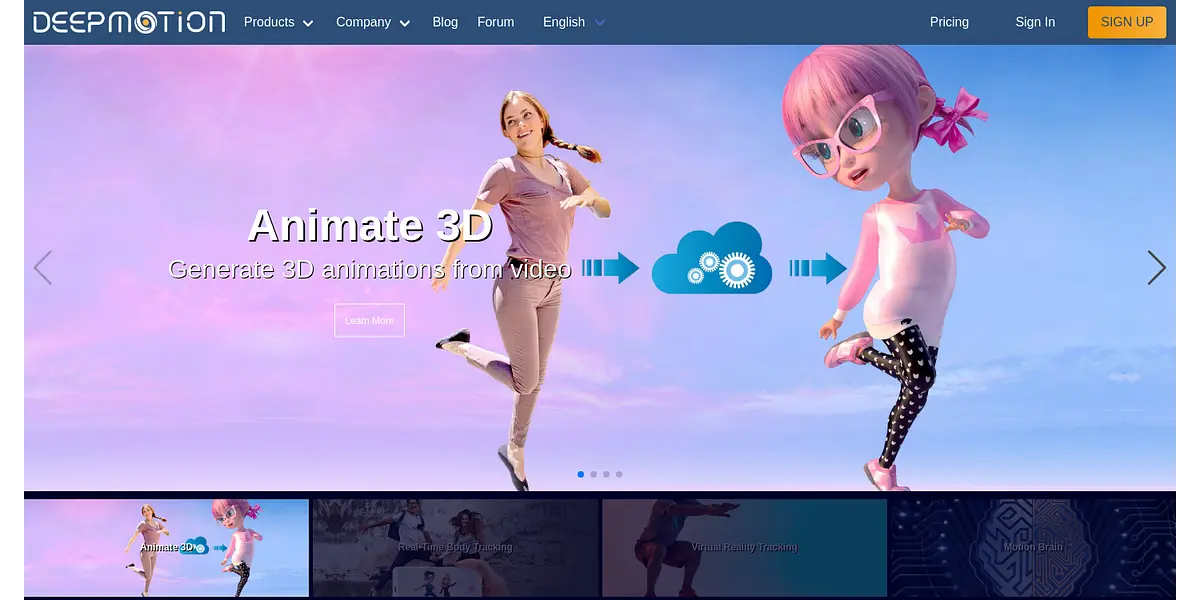Expand the Products dropdown menu
1200x600 pixels.
[x=278, y=22]
